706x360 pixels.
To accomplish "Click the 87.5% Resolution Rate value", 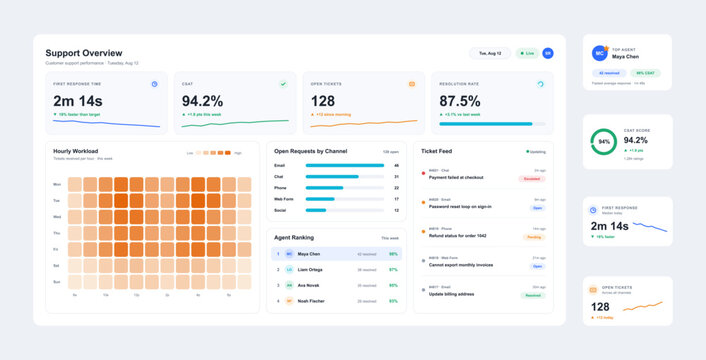I will (460, 101).
